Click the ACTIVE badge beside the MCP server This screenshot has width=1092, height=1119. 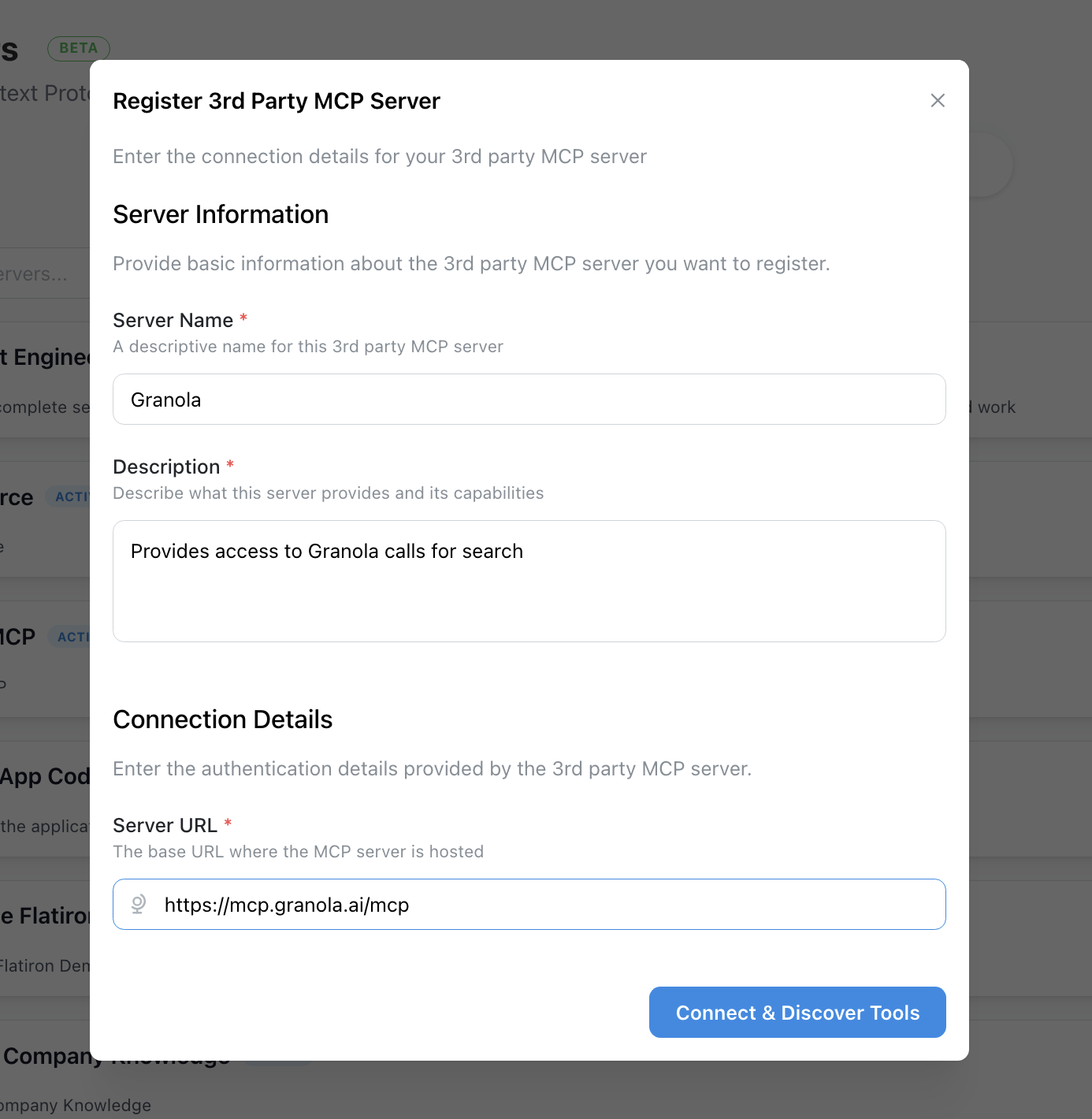tap(72, 637)
